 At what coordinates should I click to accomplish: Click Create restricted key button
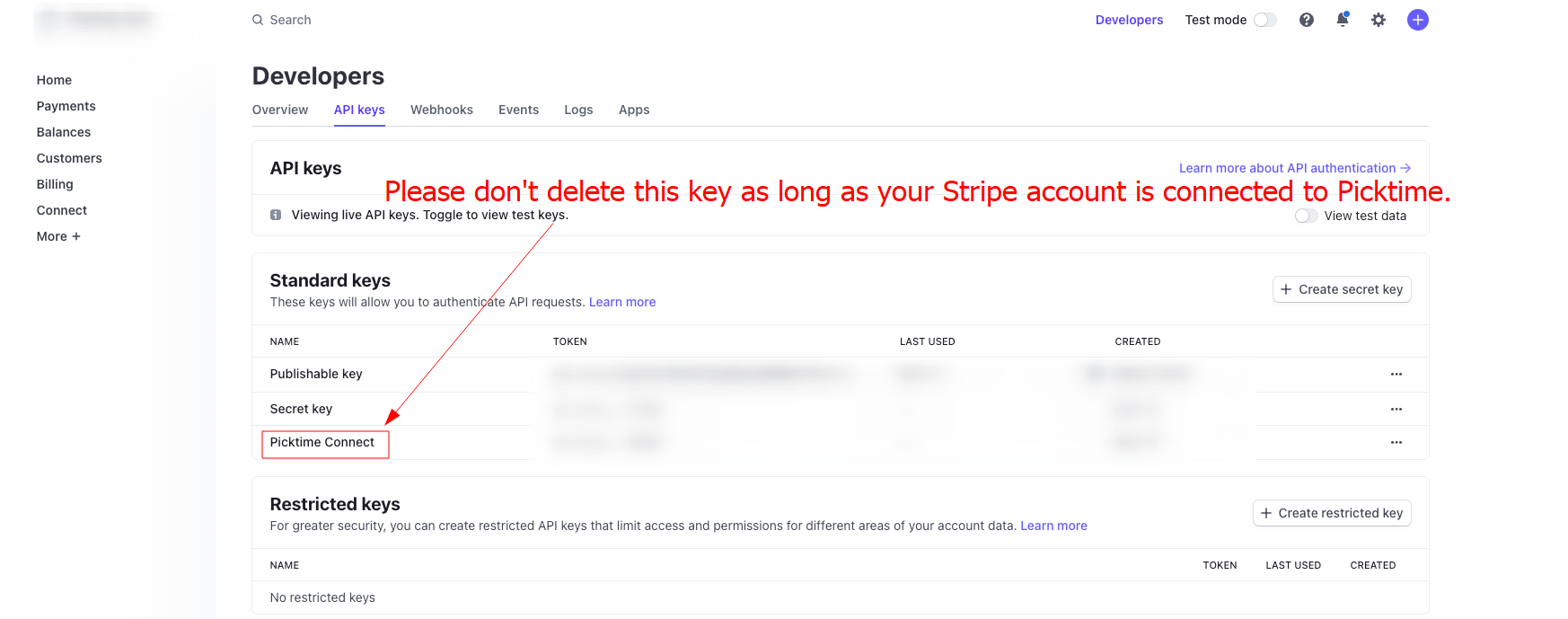click(1332, 513)
